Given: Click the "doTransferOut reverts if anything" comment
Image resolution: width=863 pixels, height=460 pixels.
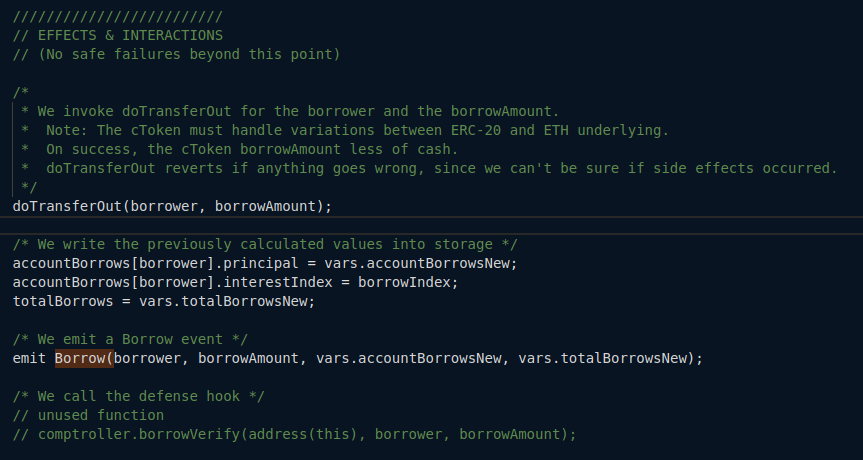Looking at the screenshot, I should 429,168.
